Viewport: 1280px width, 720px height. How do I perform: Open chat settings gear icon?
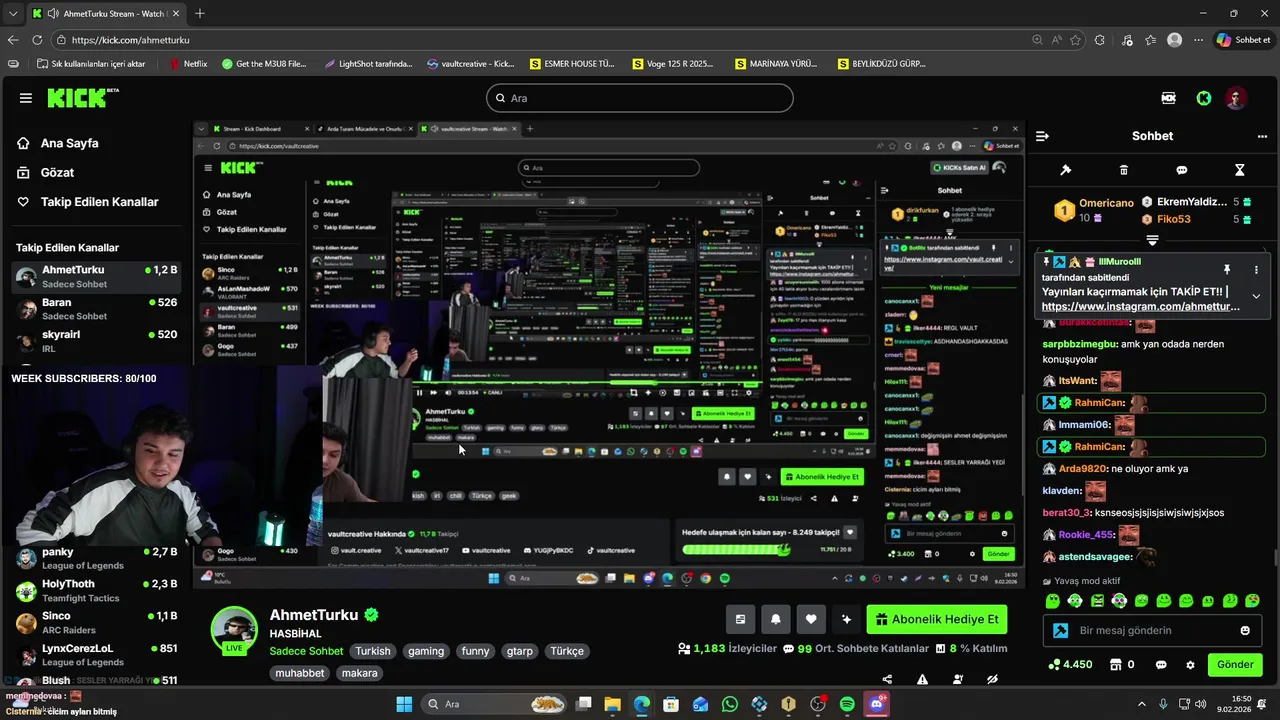point(1190,665)
